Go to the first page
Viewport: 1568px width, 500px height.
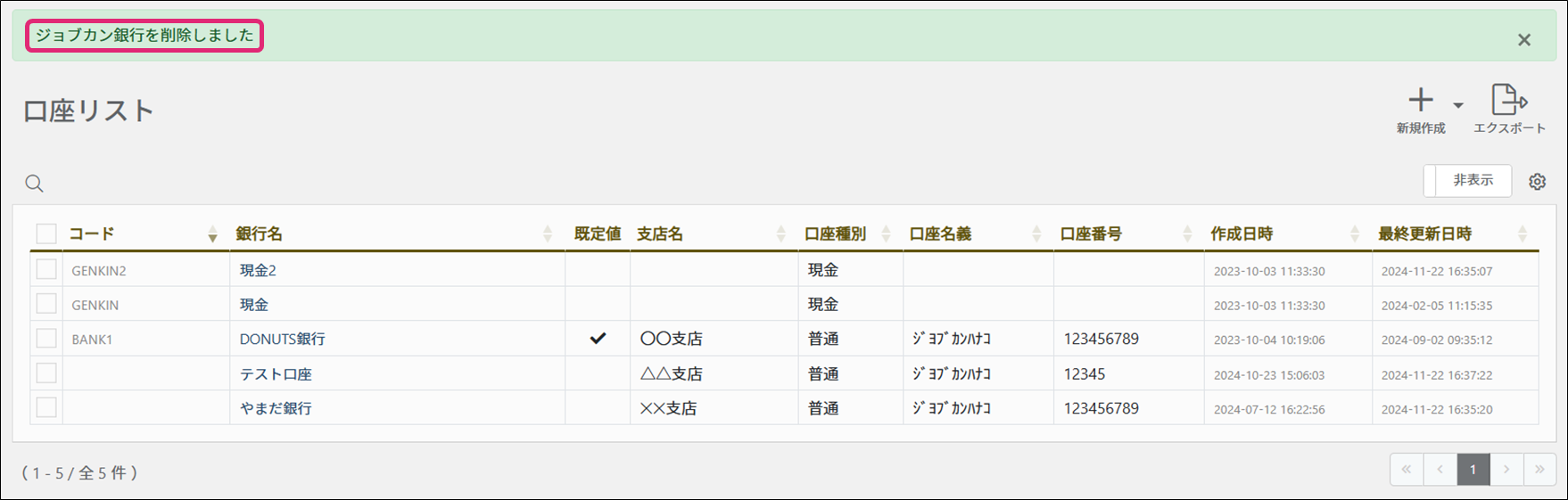point(1407,470)
